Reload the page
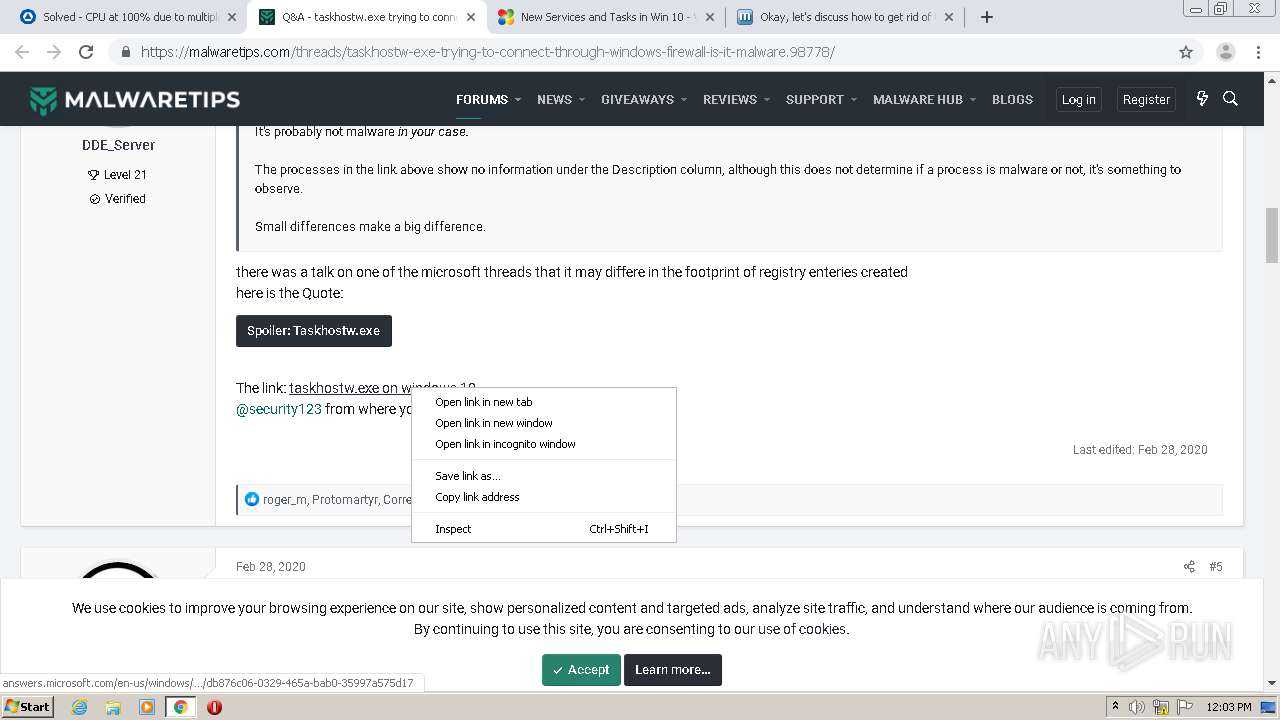 [x=86, y=52]
